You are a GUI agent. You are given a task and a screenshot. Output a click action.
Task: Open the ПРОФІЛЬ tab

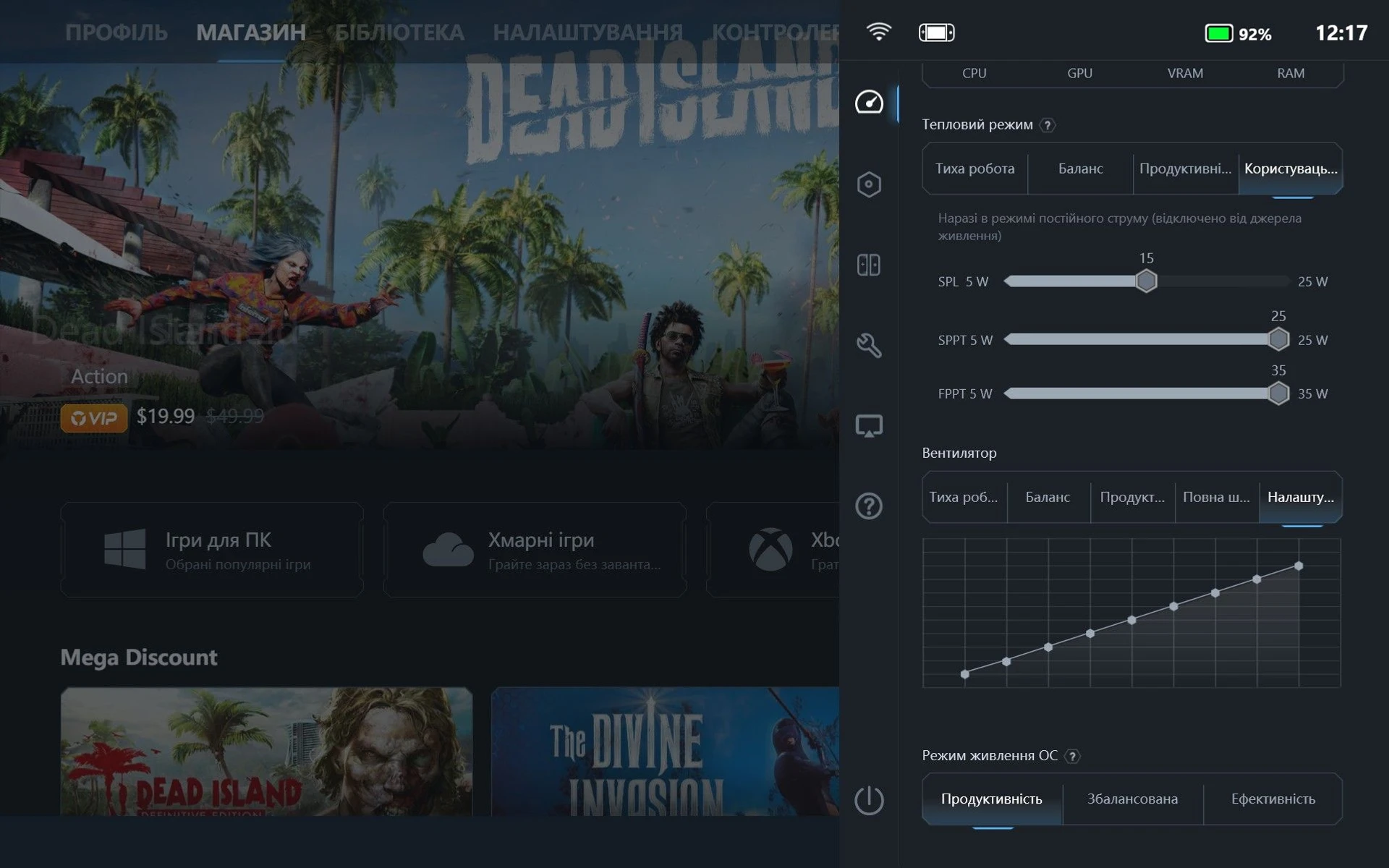point(116,33)
